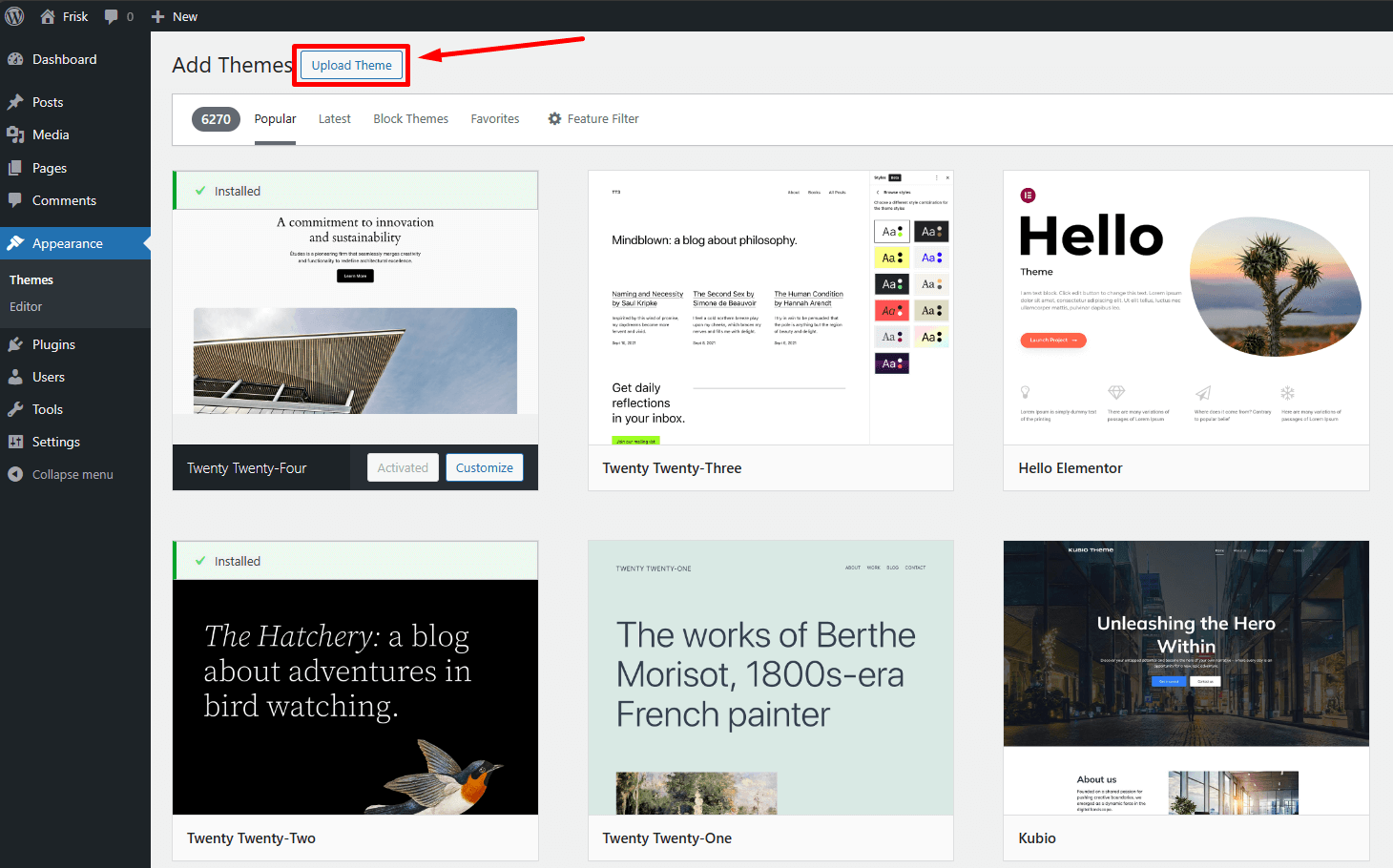
Task: Click Customize for Twenty Twenty-Four
Action: [x=484, y=467]
